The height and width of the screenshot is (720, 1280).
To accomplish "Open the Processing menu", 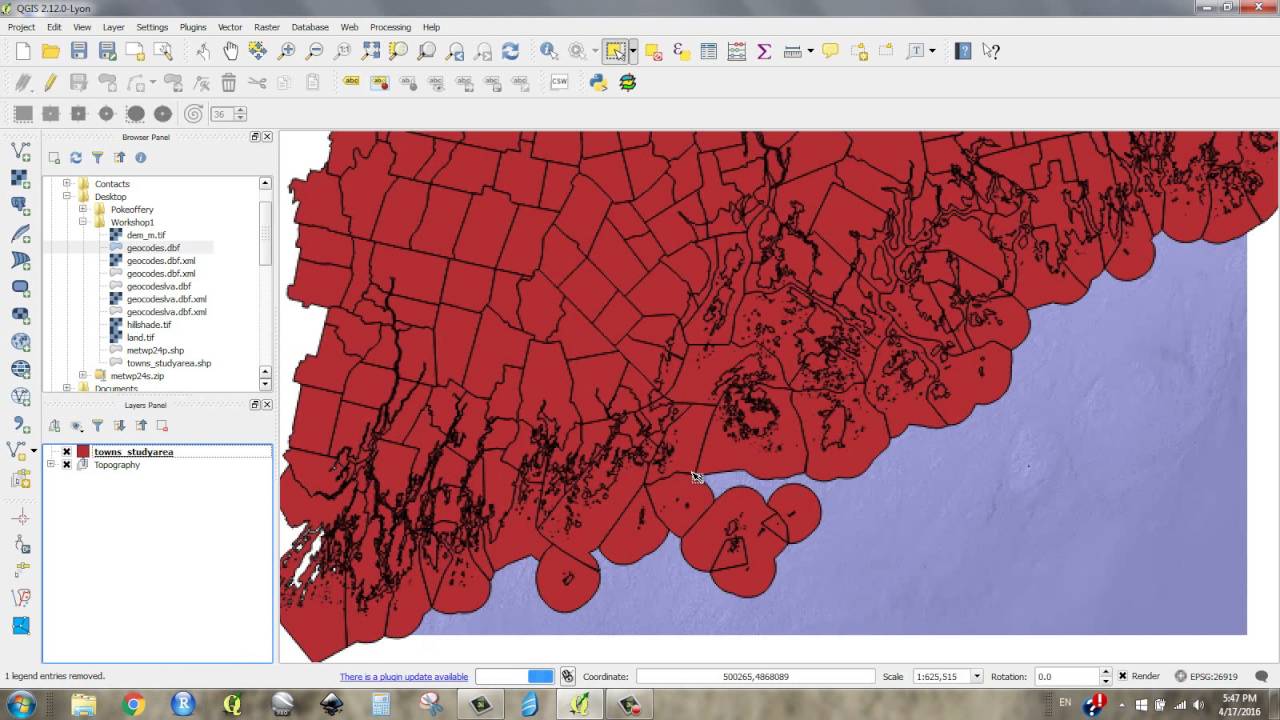I will click(390, 27).
